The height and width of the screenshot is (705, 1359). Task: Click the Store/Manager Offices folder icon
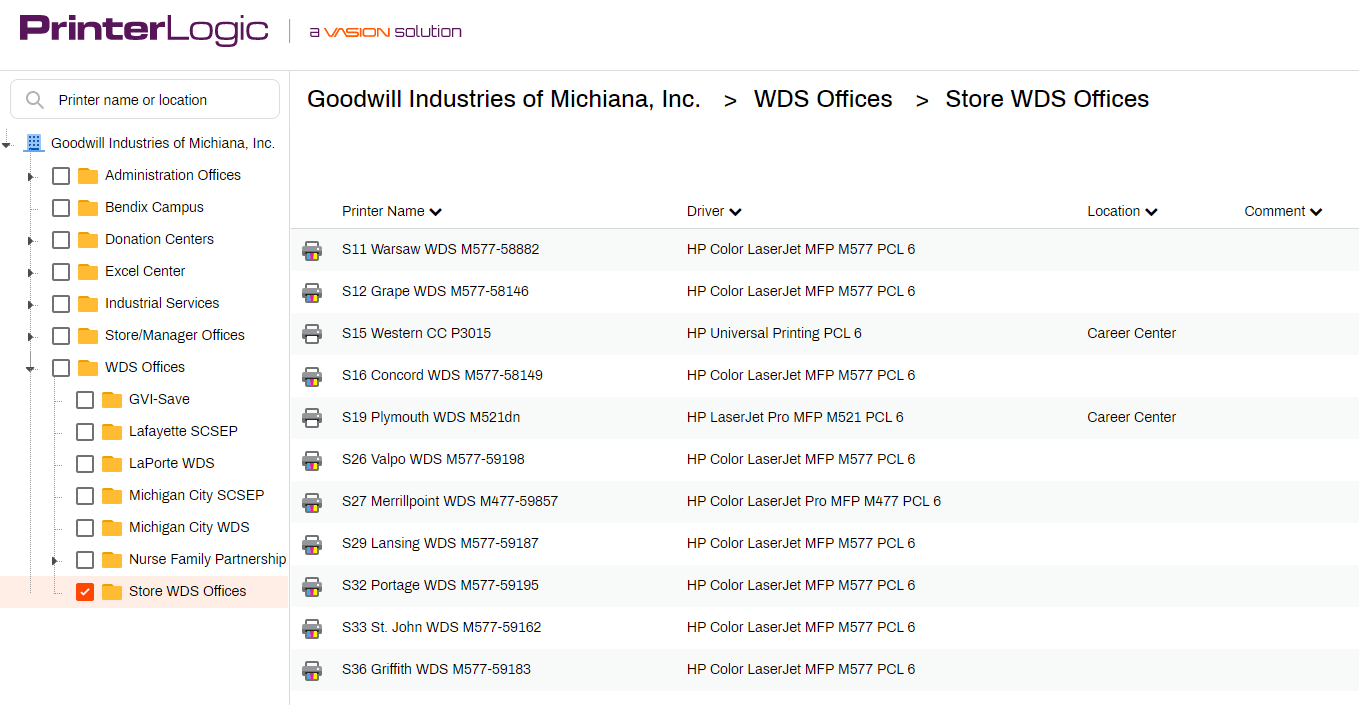point(88,336)
